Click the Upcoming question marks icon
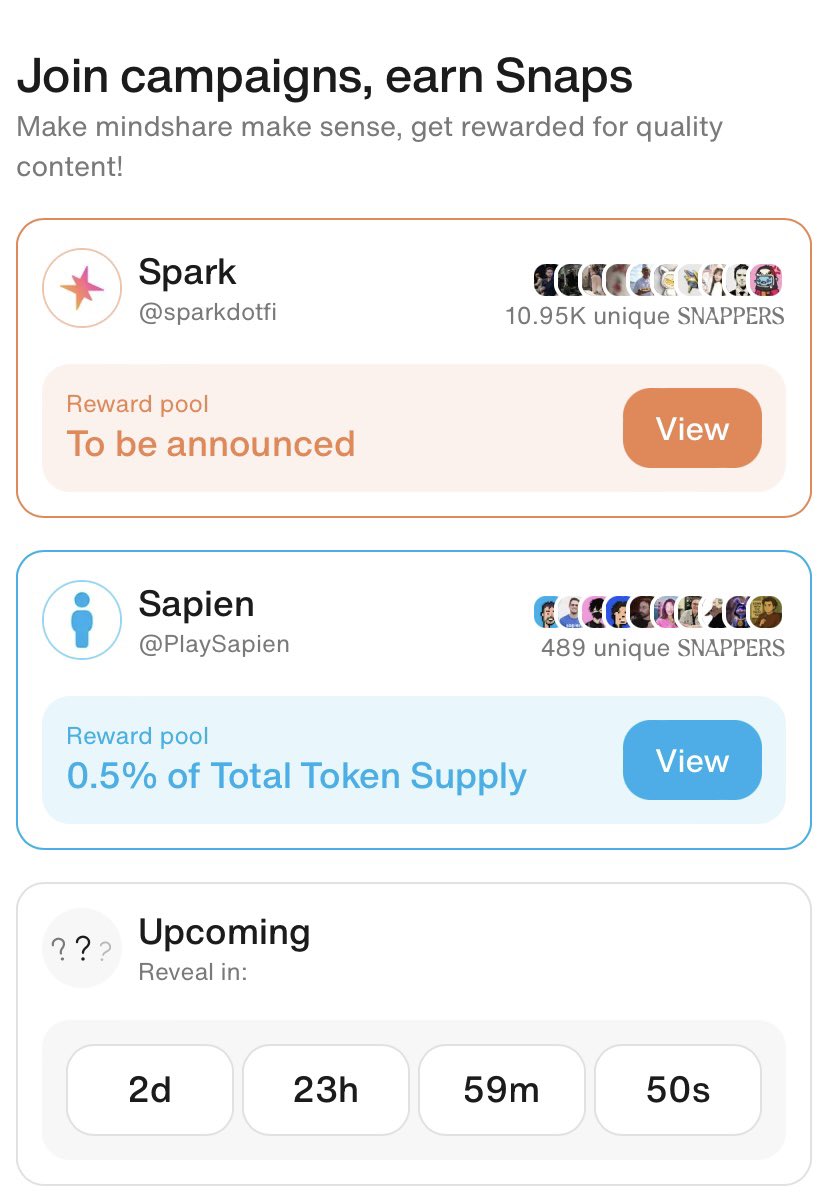This screenshot has width=828, height=1196. [x=82, y=948]
